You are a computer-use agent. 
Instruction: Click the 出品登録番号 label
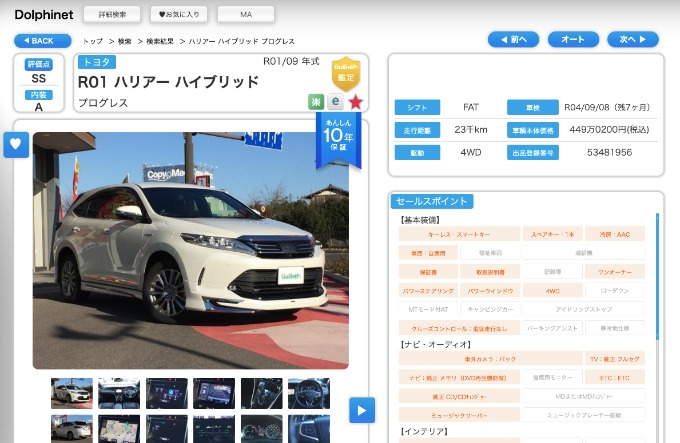533,153
